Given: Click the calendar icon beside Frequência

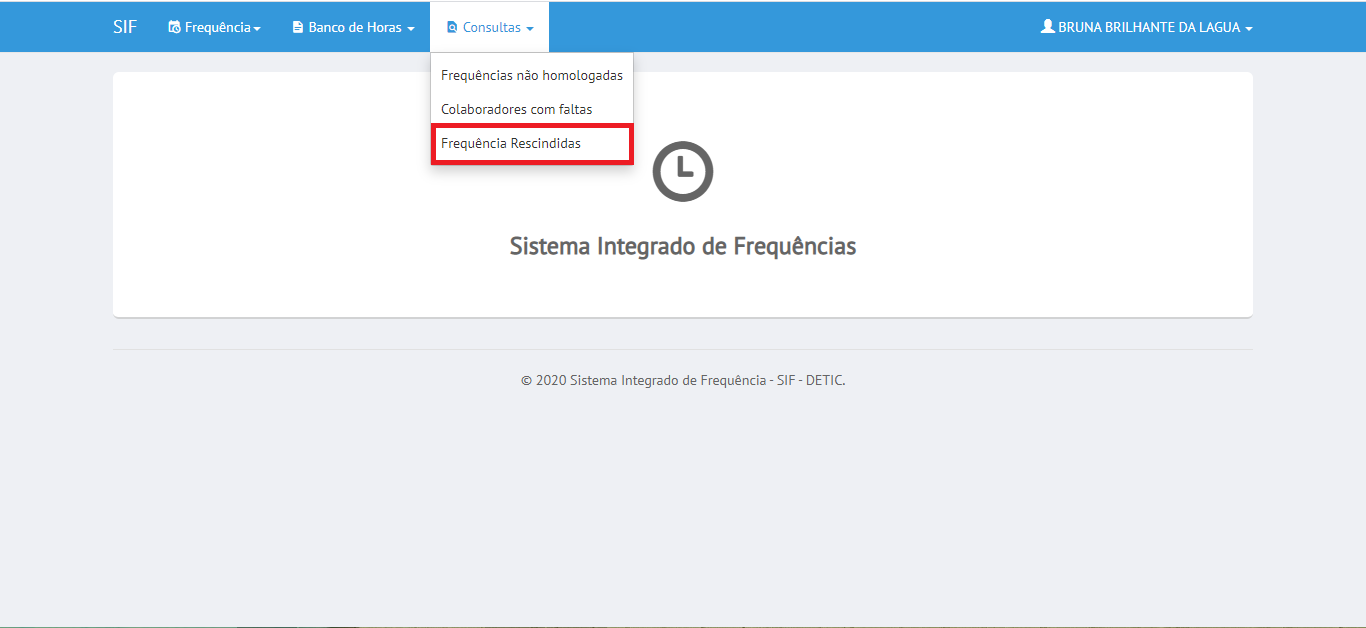Looking at the screenshot, I should click(x=174, y=28).
